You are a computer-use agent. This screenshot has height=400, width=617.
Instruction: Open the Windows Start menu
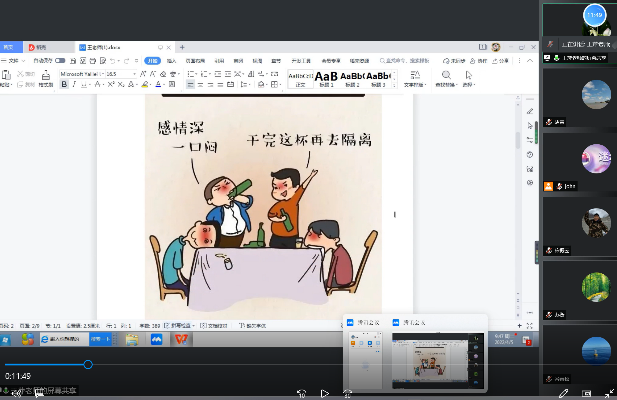coord(7,340)
